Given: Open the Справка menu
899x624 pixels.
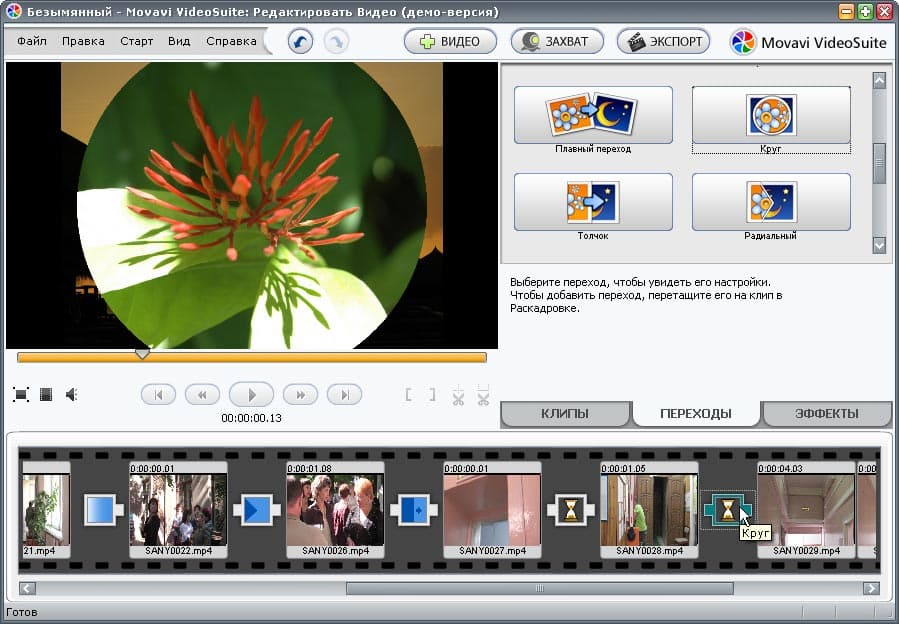Looking at the screenshot, I should (x=231, y=41).
